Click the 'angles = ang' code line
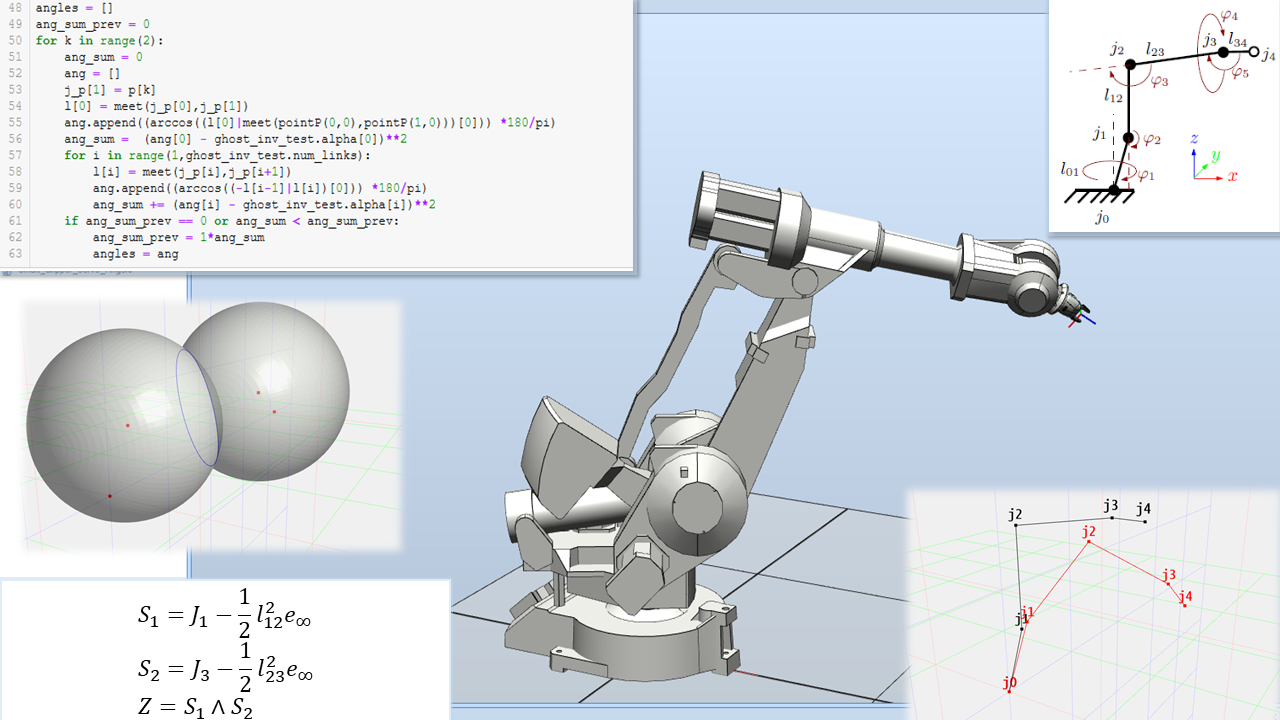1280x720 pixels. click(136, 254)
